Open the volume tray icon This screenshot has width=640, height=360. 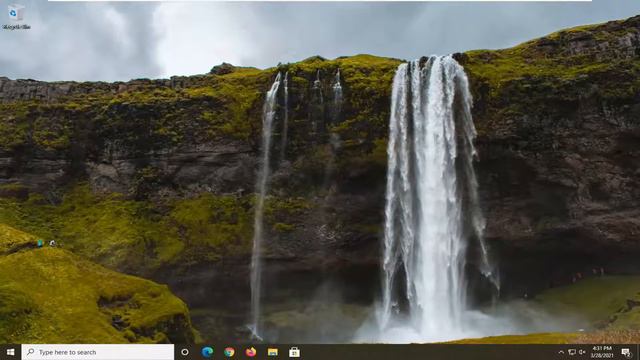582,352
